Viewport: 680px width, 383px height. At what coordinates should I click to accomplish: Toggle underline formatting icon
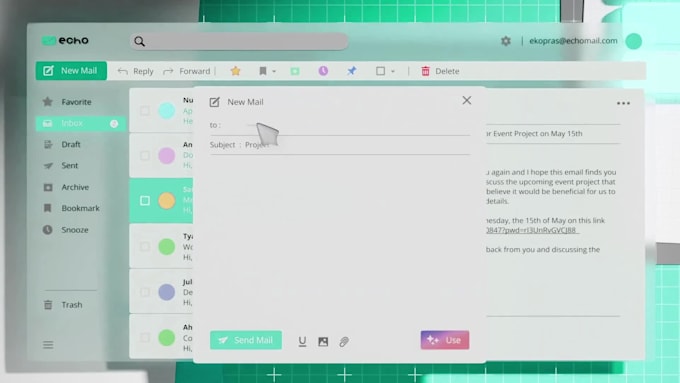click(302, 341)
